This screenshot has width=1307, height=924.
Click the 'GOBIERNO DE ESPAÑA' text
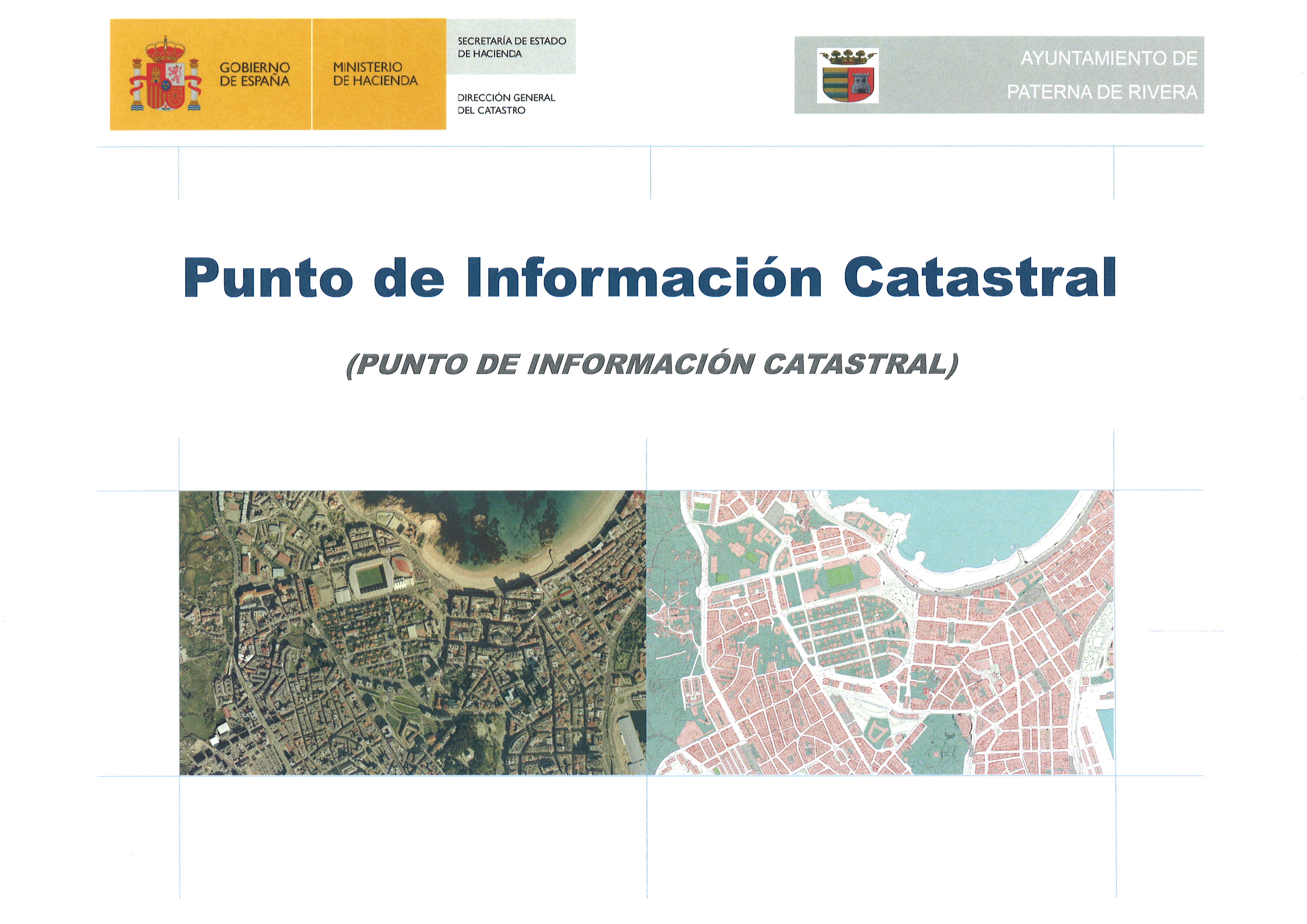coord(255,75)
